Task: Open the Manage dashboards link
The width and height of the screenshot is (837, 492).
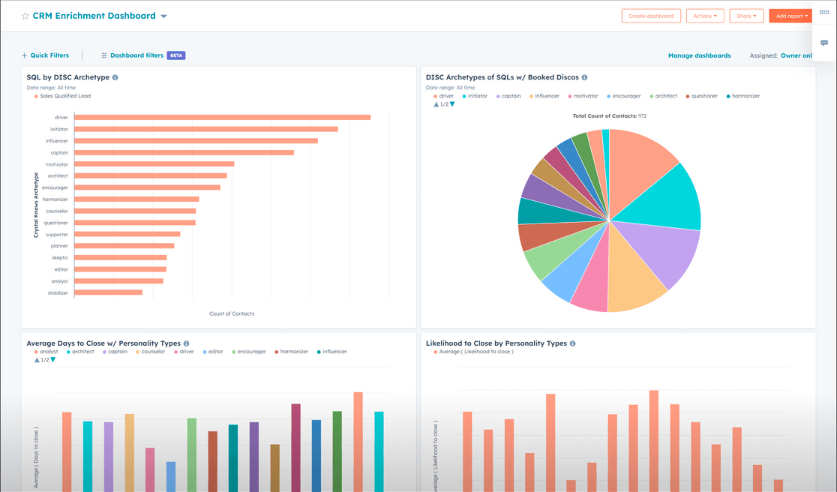Action: 699,55
